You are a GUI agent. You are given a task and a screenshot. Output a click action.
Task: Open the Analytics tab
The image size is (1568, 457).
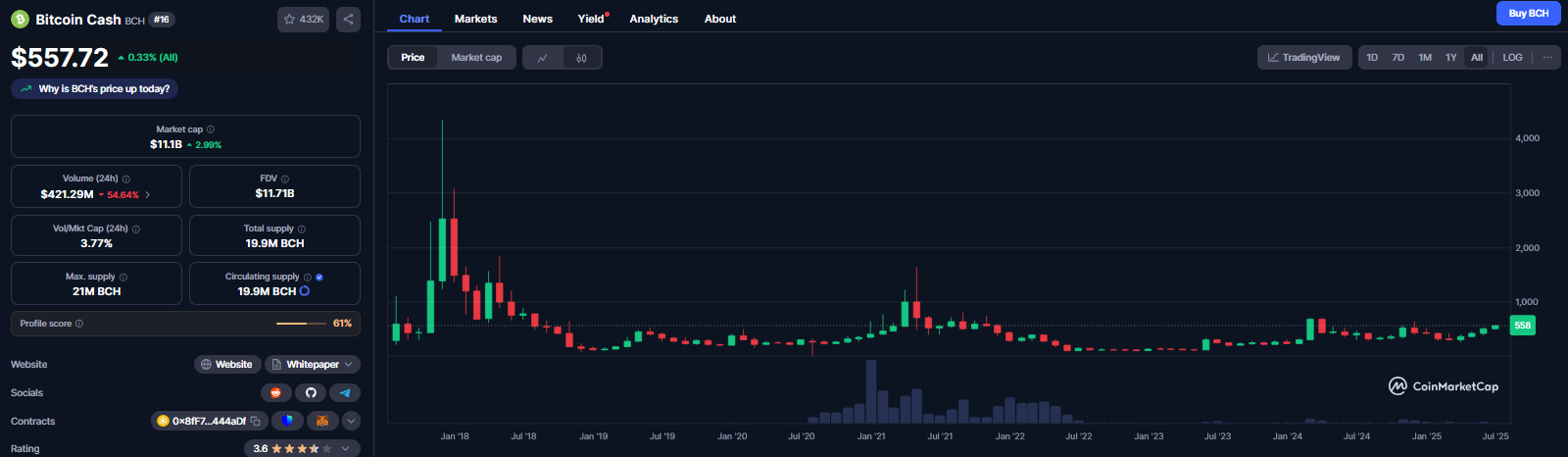pyautogui.click(x=654, y=19)
